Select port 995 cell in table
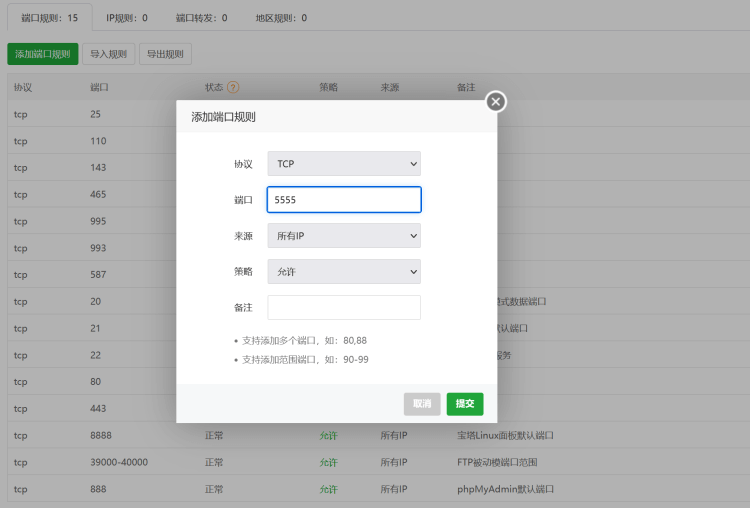The width and height of the screenshot is (750, 508). point(98,221)
